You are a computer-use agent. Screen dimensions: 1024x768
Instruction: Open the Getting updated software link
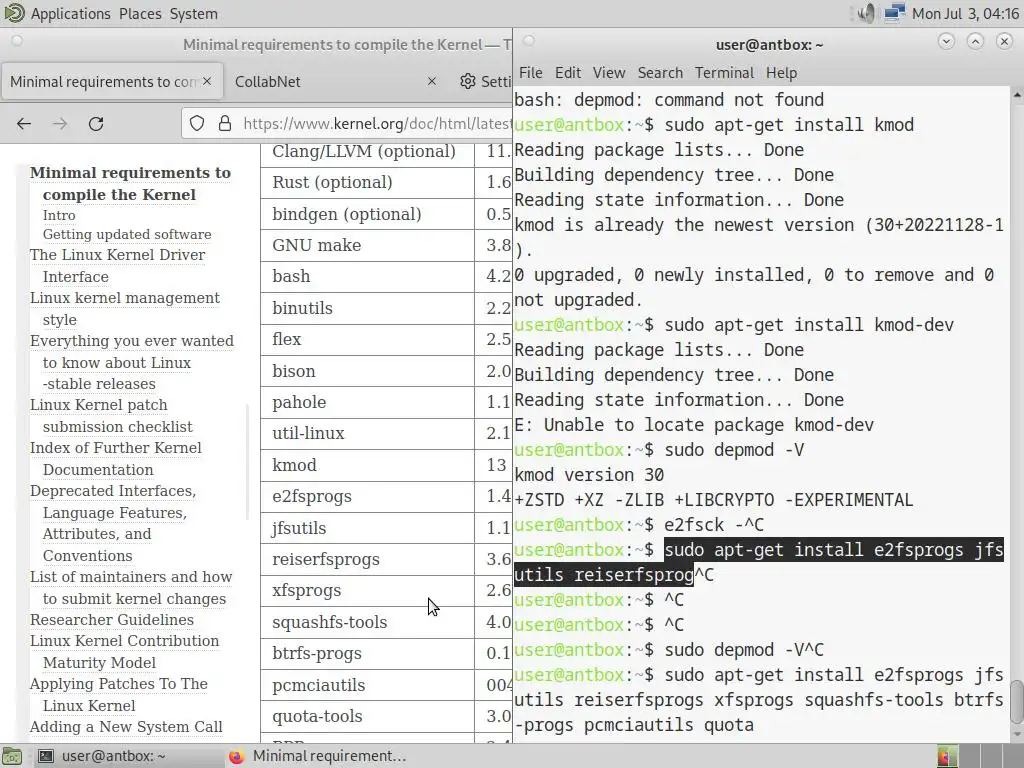(x=127, y=234)
